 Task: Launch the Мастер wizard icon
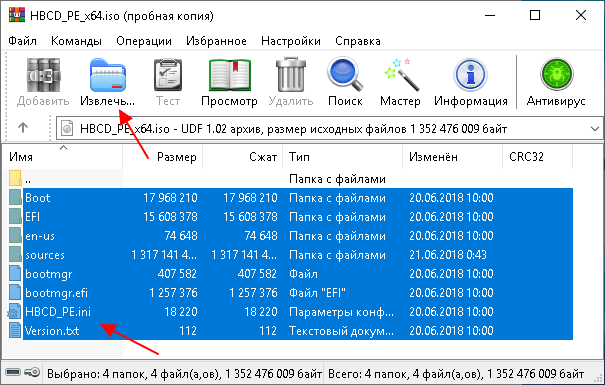(x=401, y=75)
